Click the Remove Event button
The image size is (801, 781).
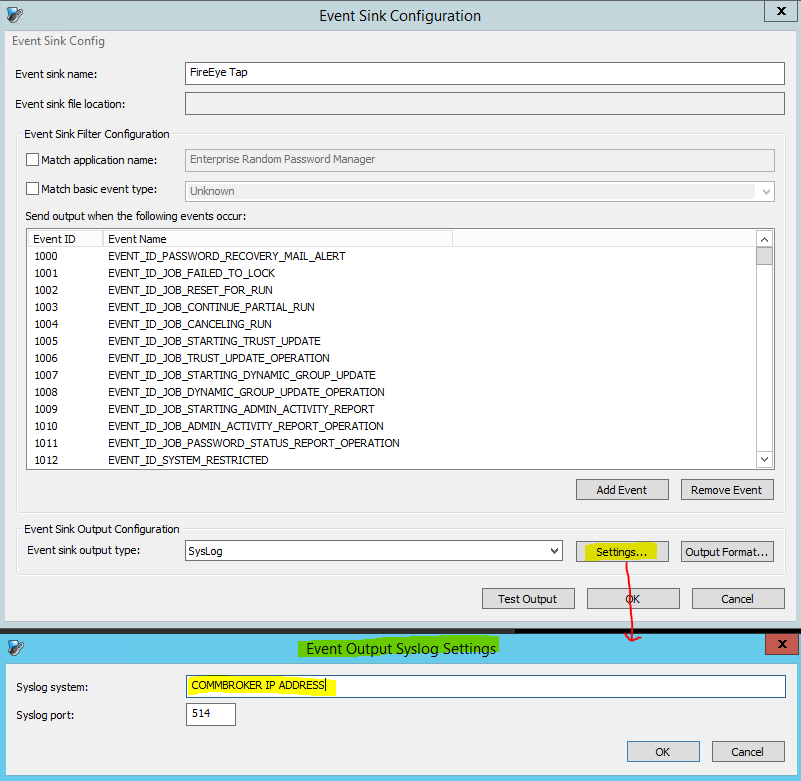click(726, 490)
